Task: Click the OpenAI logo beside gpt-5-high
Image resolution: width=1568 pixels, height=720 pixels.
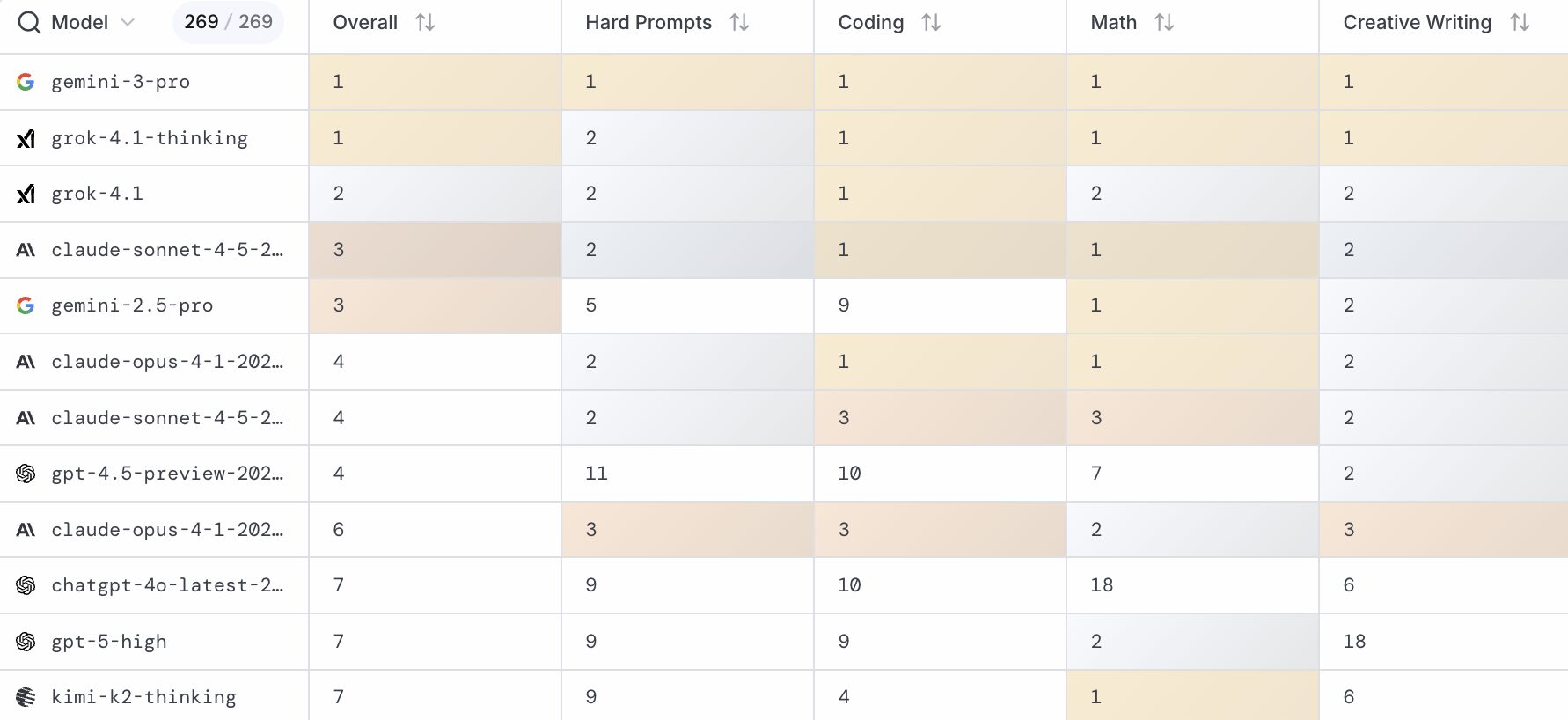Action: click(26, 642)
